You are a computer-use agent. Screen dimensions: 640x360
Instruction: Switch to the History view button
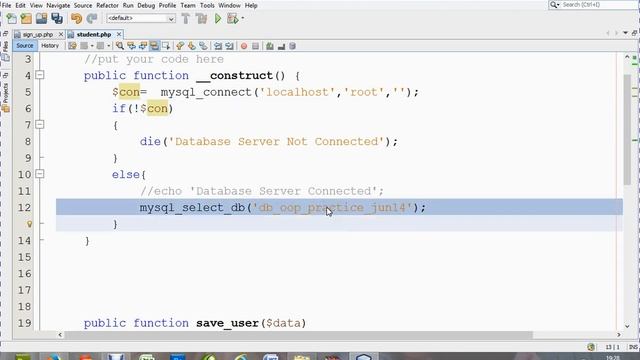click(x=50, y=46)
